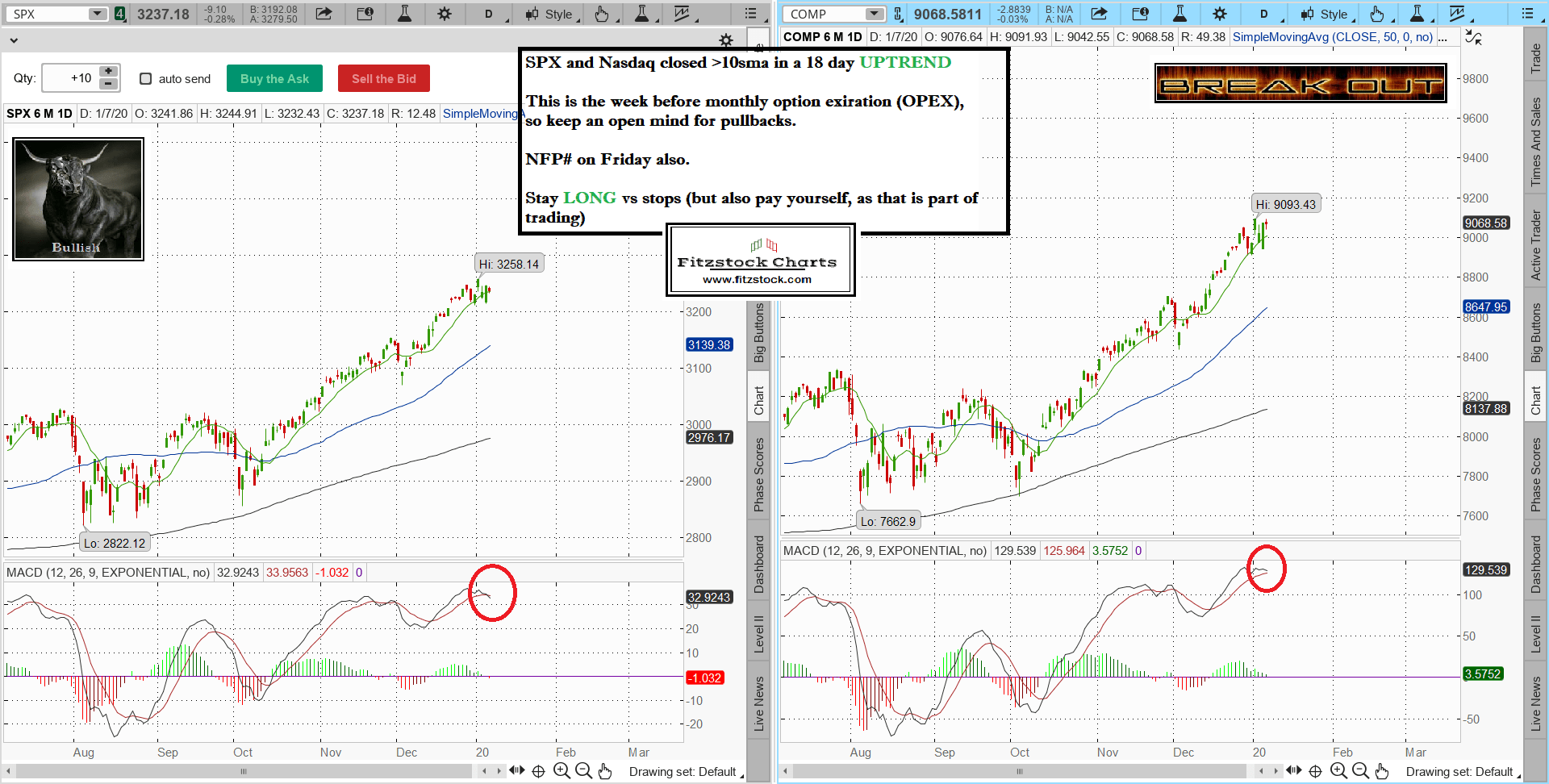
Task: Click the Buy the Ask button
Action: coord(274,79)
